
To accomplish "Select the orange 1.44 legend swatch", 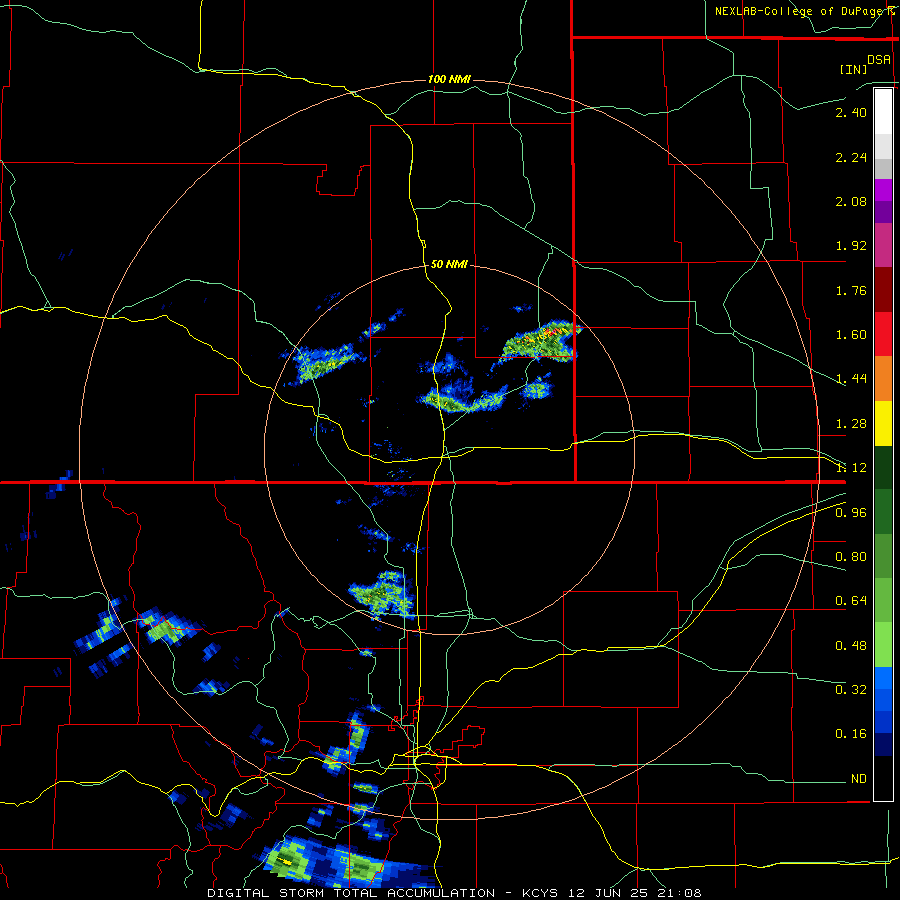I will pyautogui.click(x=883, y=379).
